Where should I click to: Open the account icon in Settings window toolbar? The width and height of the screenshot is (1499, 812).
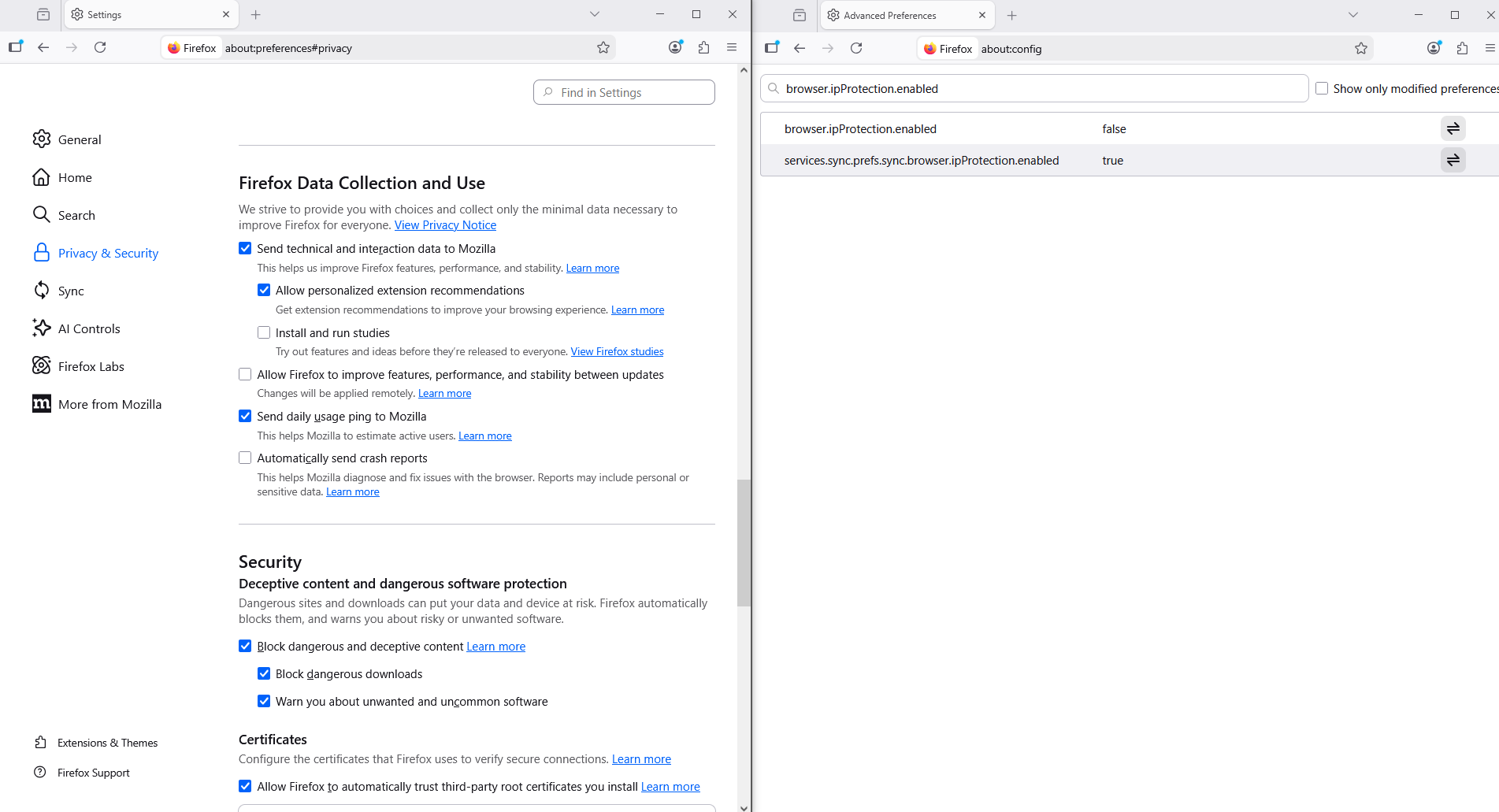point(675,48)
